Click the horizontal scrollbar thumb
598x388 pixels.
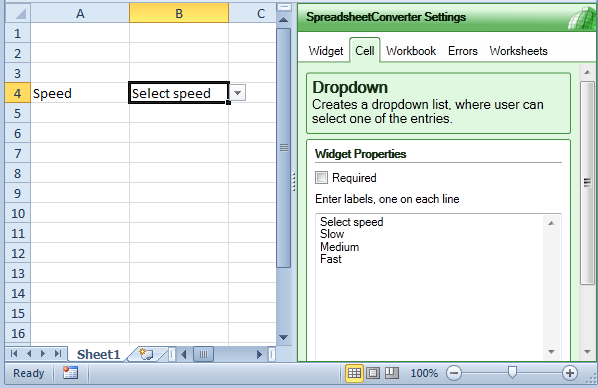pos(203,354)
